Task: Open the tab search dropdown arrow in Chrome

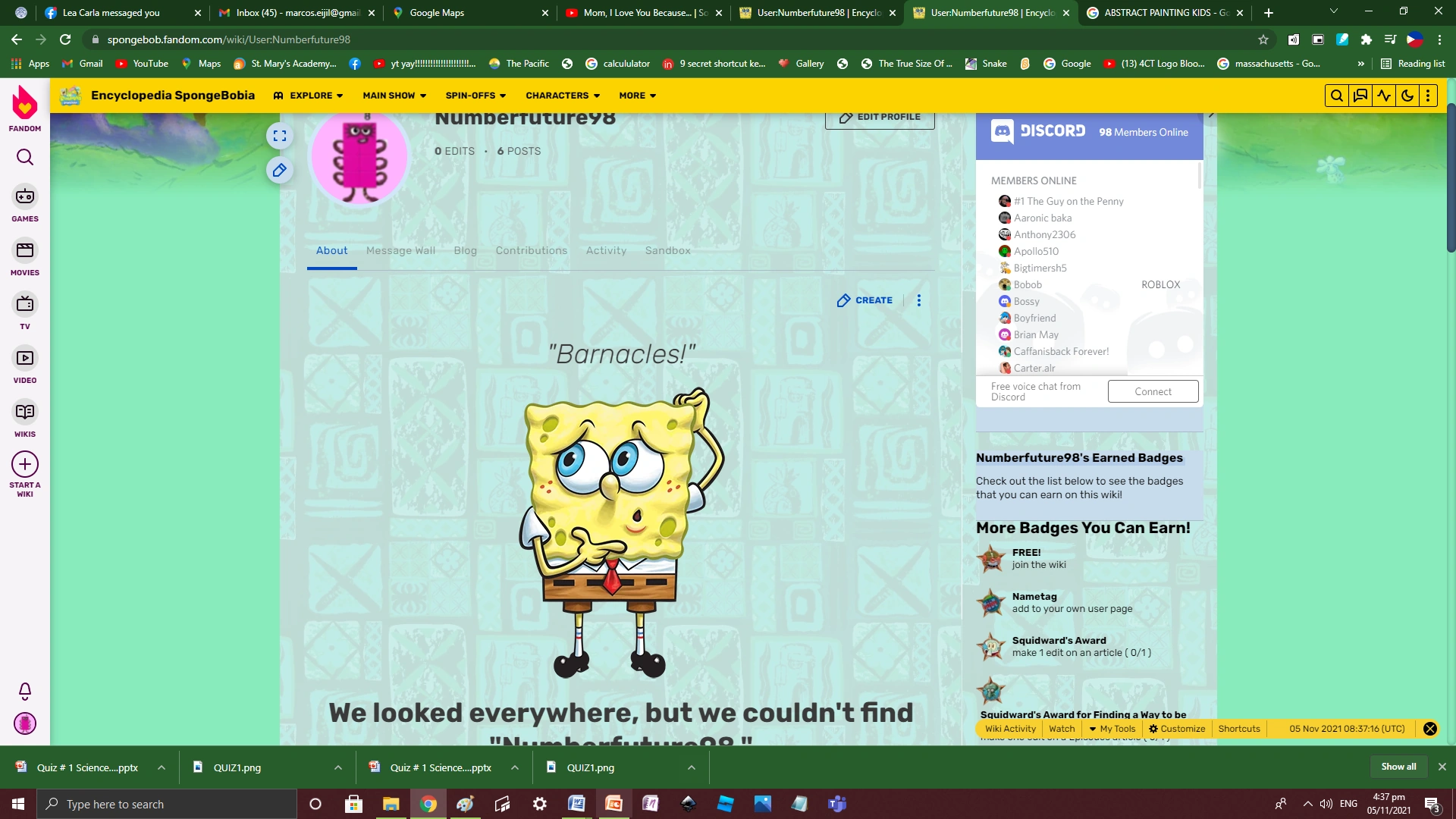Action: pos(1333,11)
